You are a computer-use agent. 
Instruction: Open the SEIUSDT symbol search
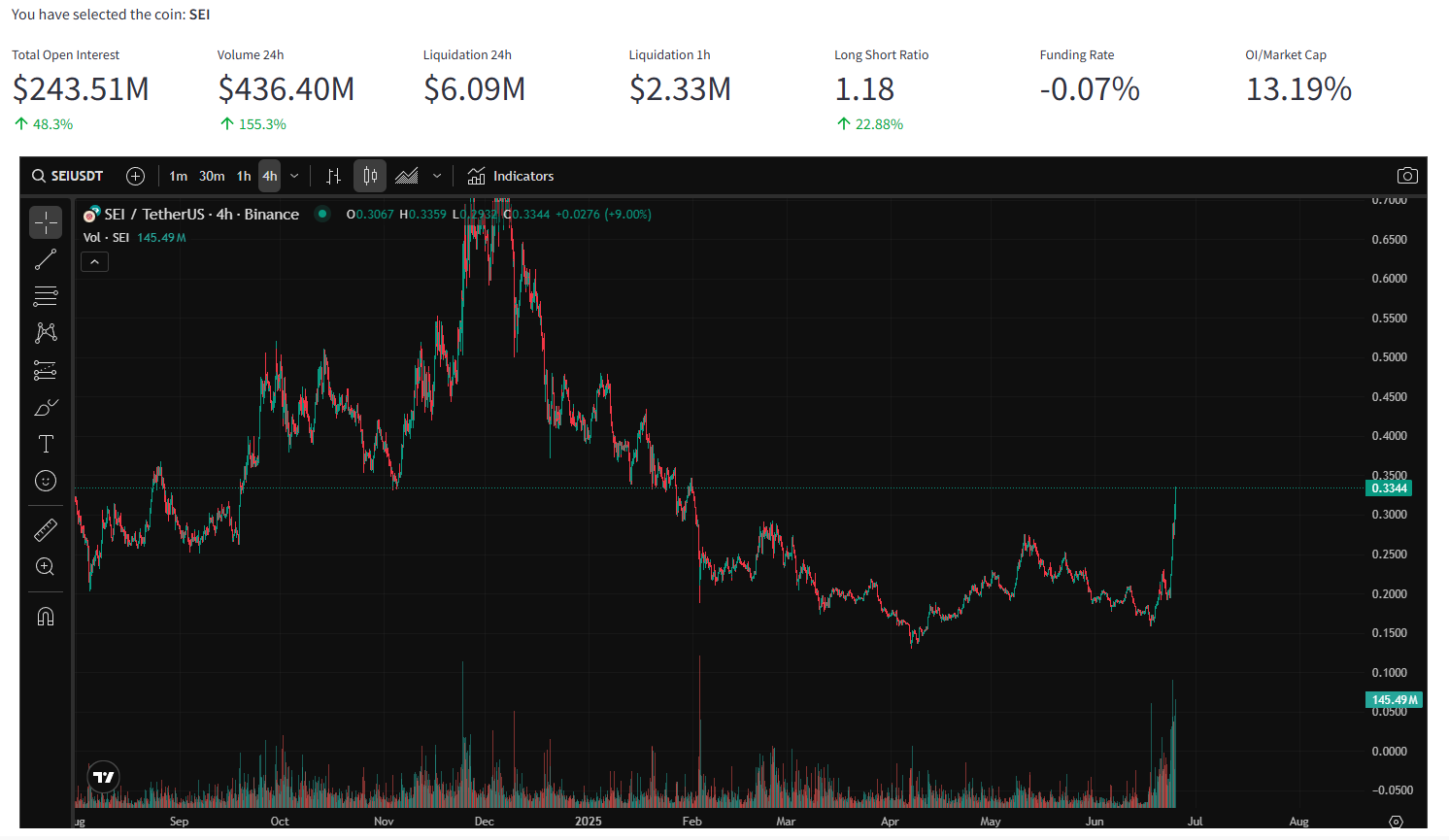[x=68, y=176]
